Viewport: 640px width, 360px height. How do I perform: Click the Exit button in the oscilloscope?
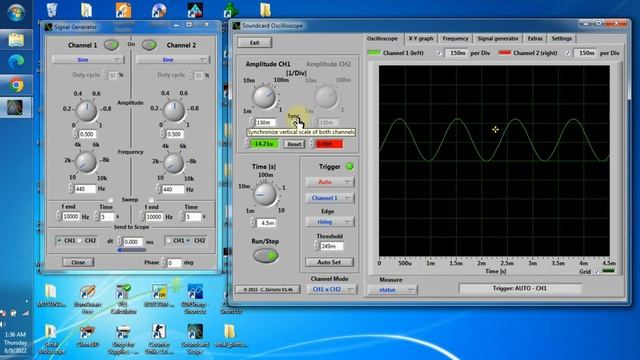(255, 43)
